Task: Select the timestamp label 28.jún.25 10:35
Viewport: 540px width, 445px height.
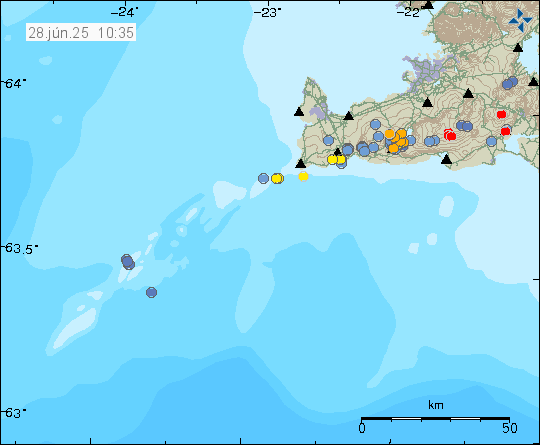Action: (x=81, y=32)
